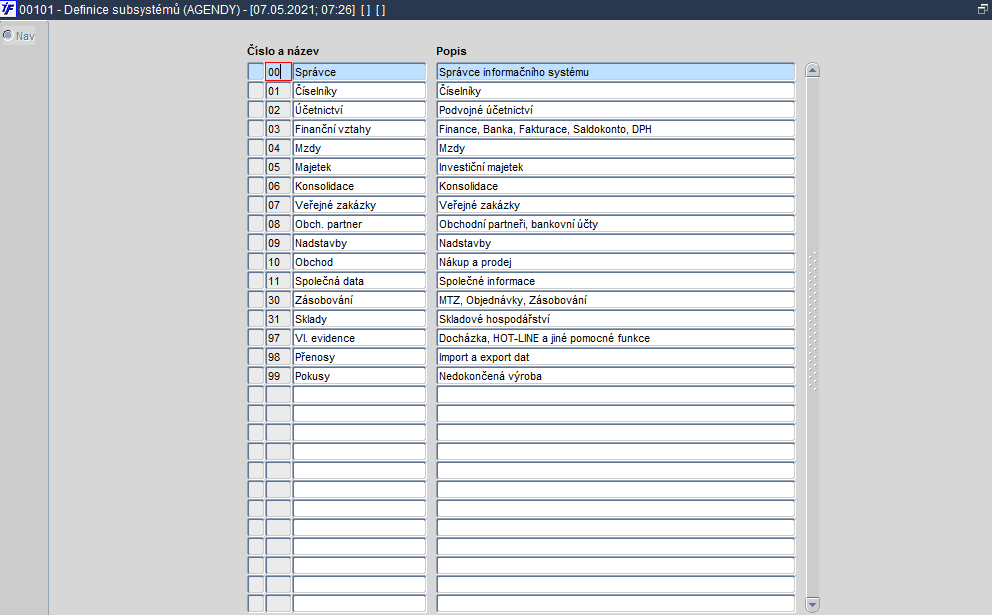Select row marker for 06 Konsolidace
This screenshot has width=992, height=615.
[x=256, y=185]
